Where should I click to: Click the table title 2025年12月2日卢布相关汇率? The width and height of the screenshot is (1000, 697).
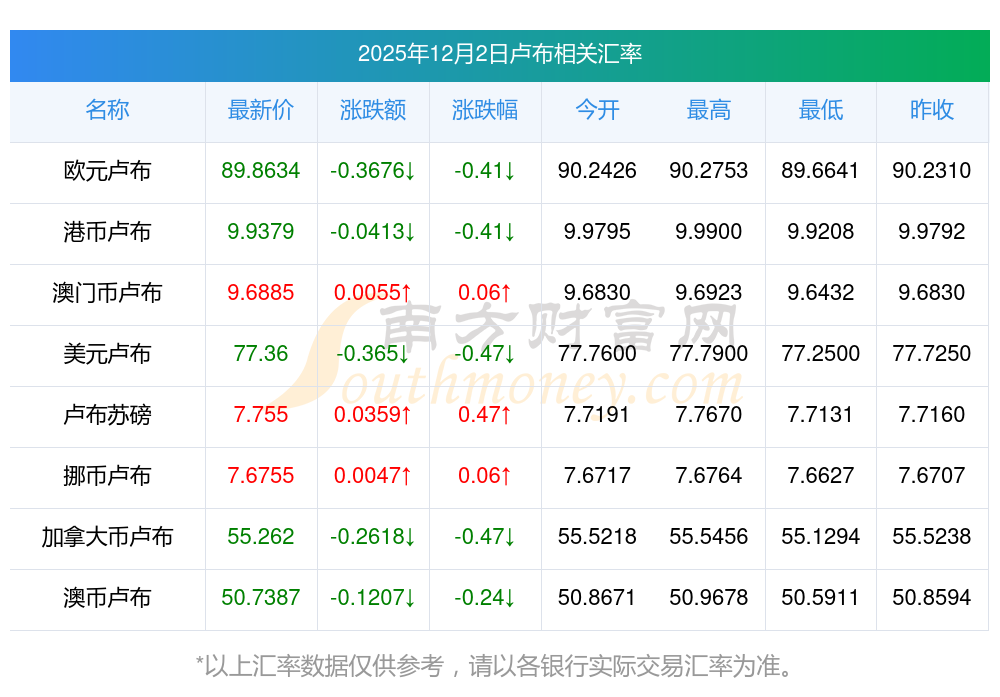pos(499,54)
